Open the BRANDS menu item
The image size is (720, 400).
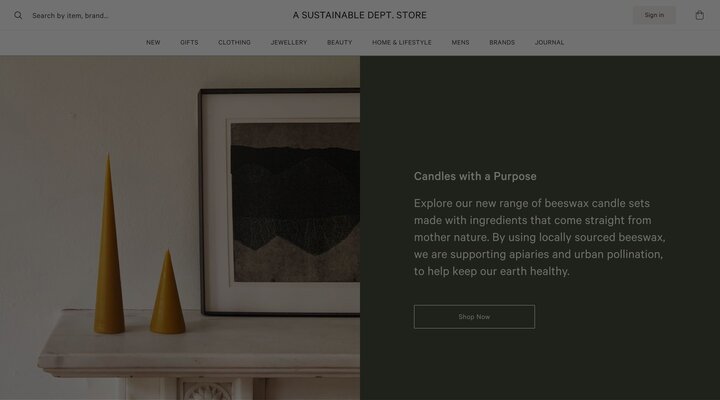click(502, 42)
